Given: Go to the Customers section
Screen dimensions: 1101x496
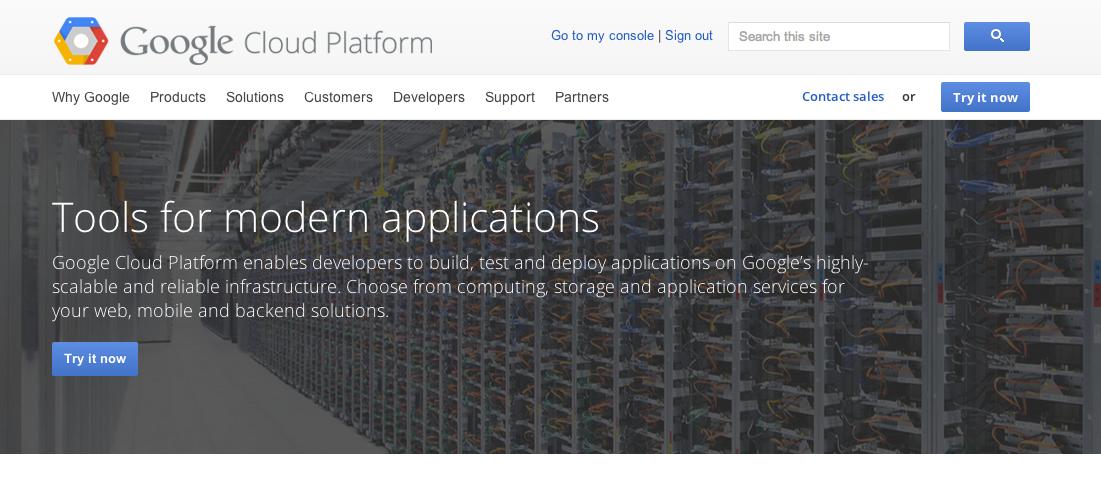Looking at the screenshot, I should pyautogui.click(x=338, y=98).
